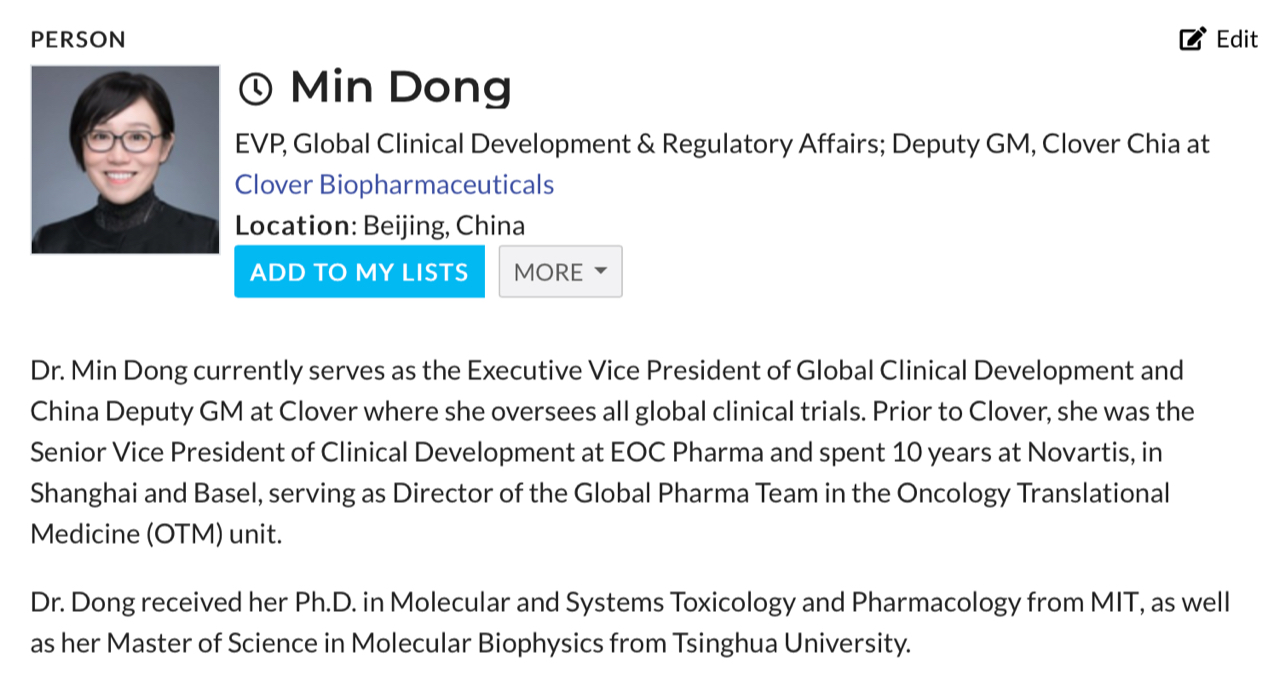Click the clock icon beside Min Dong
The image size is (1280, 686).
coord(256,89)
